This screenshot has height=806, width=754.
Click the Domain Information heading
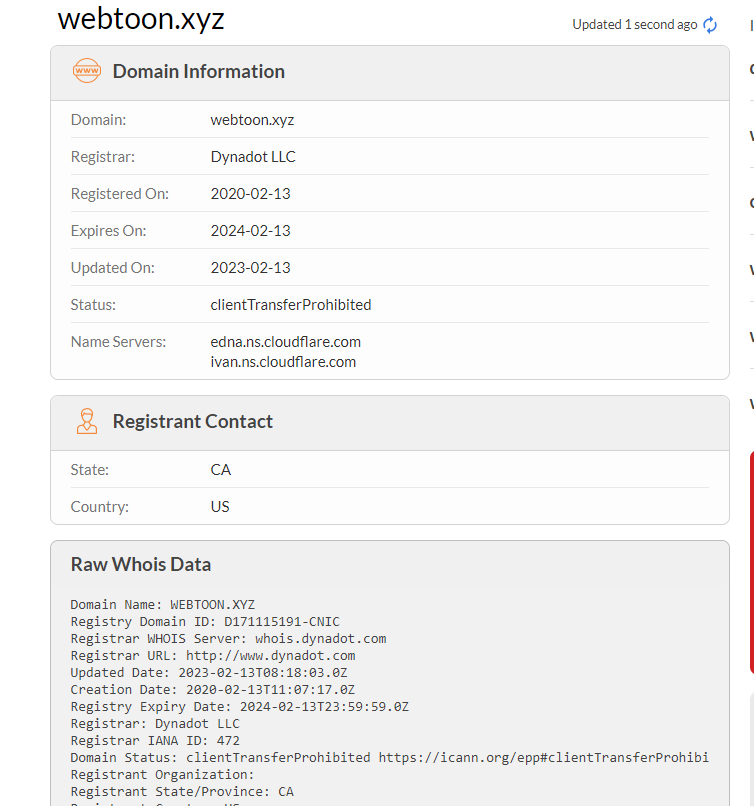coord(199,71)
